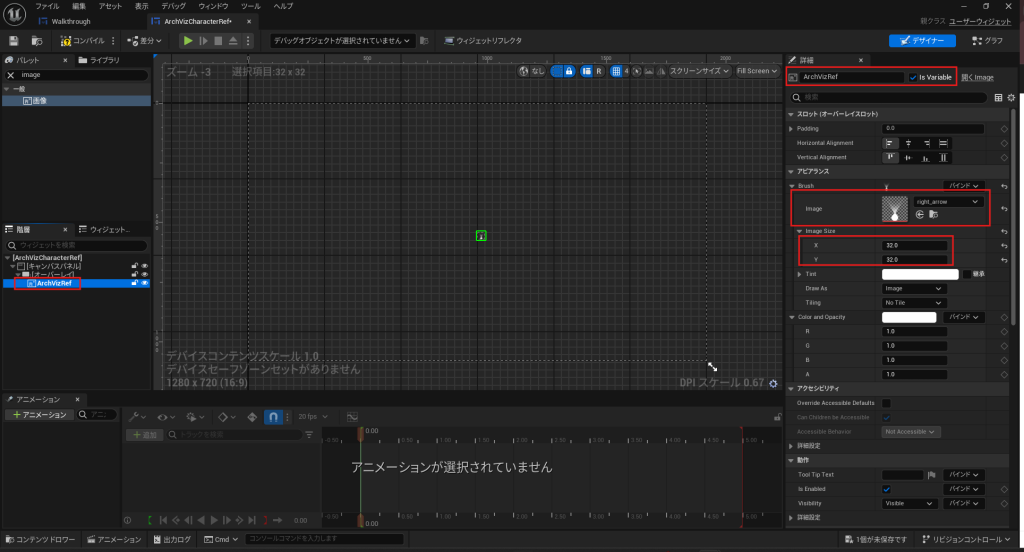Image resolution: width=1024 pixels, height=552 pixels.
Task: Switch to グラフ (Graph) mode
Action: (987, 41)
